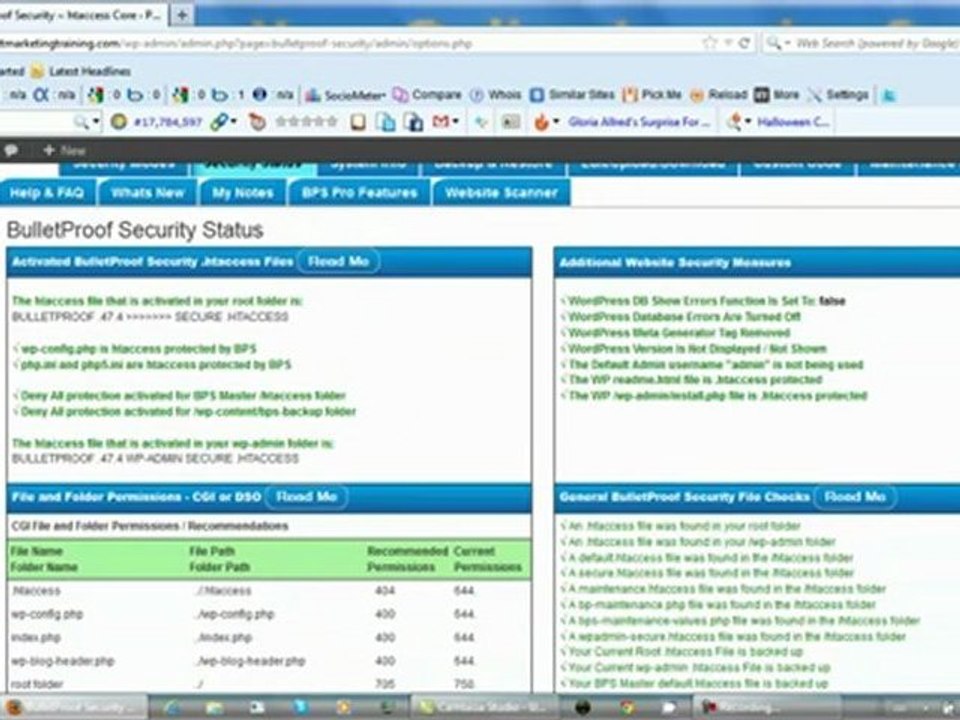Open Gloria Allred's Surprise headline link
Image resolution: width=960 pixels, height=720 pixels.
[639, 122]
